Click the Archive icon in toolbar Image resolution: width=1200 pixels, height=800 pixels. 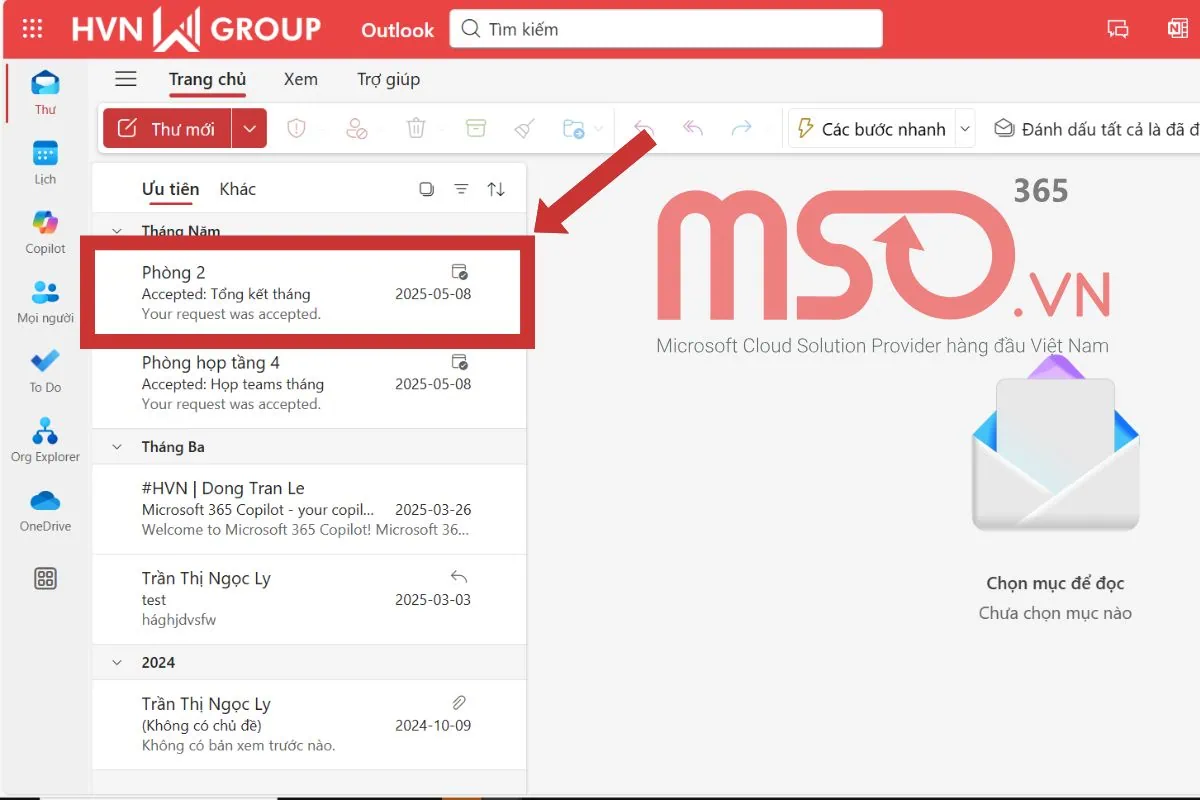click(x=475, y=128)
